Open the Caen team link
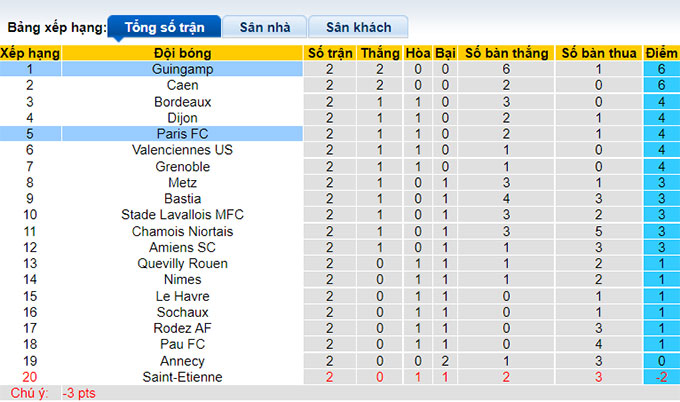The width and height of the screenshot is (680, 402). pos(183,86)
